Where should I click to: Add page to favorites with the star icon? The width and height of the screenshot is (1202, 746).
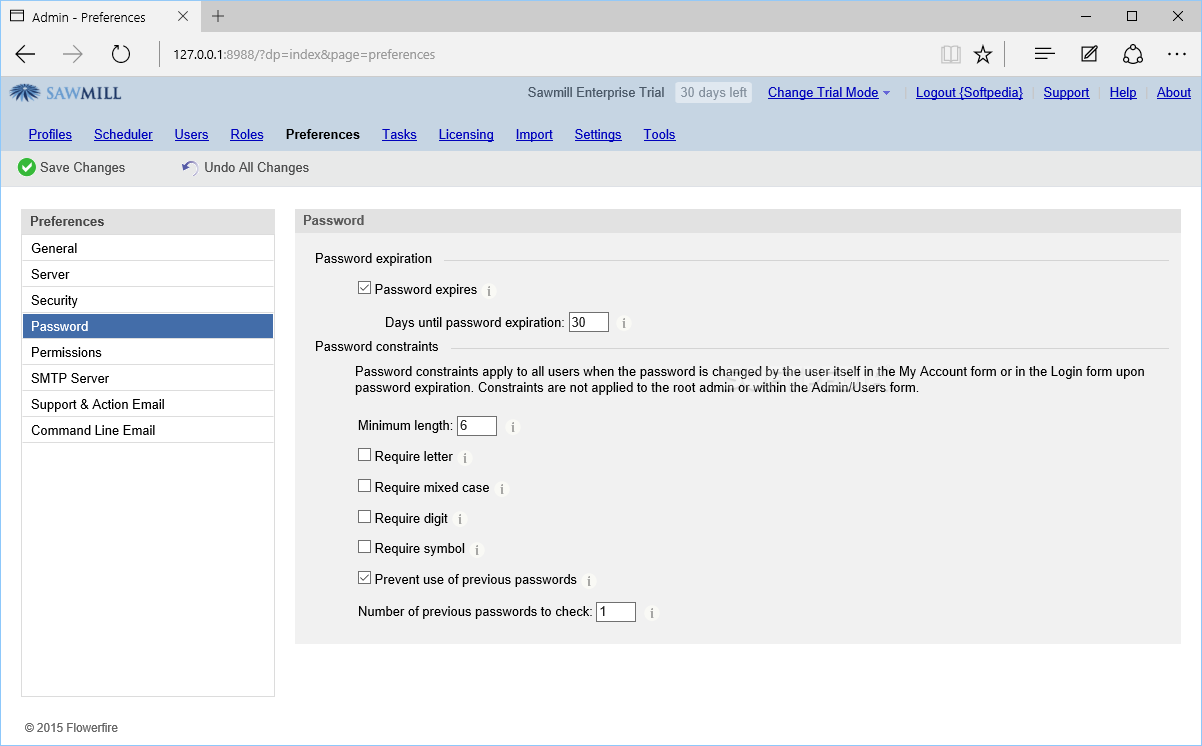point(983,54)
